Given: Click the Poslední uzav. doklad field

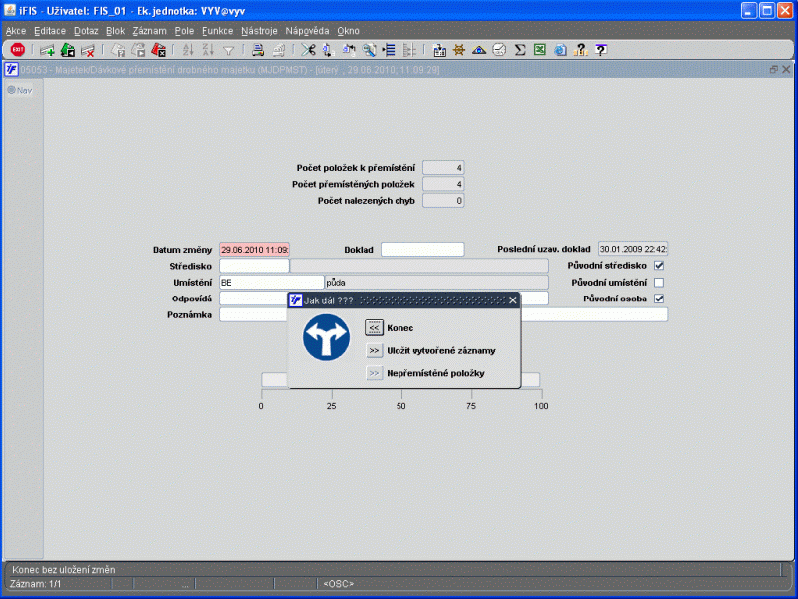Looking at the screenshot, I should [633, 249].
